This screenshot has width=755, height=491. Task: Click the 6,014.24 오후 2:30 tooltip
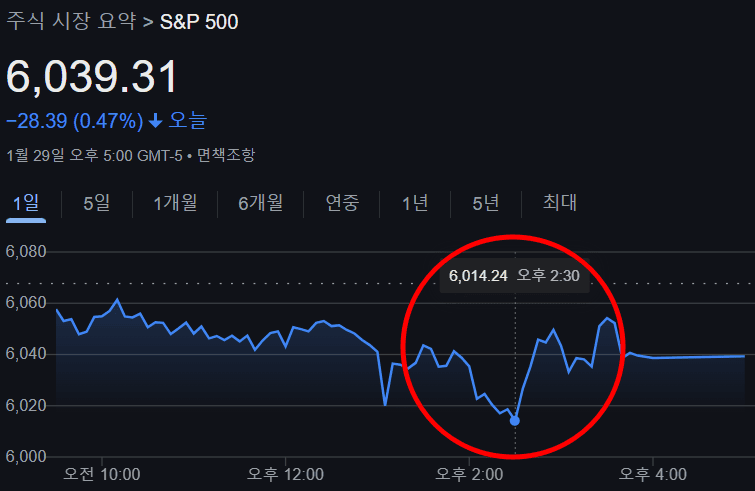click(514, 276)
